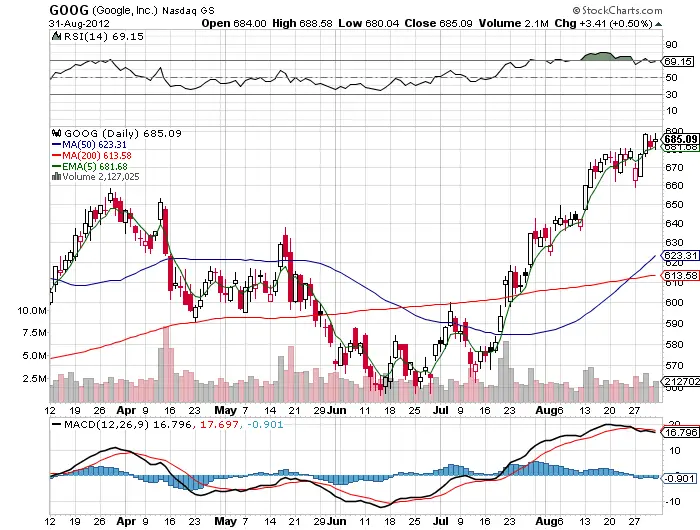Click the EMA(5) 681.68 legend label

[95, 167]
